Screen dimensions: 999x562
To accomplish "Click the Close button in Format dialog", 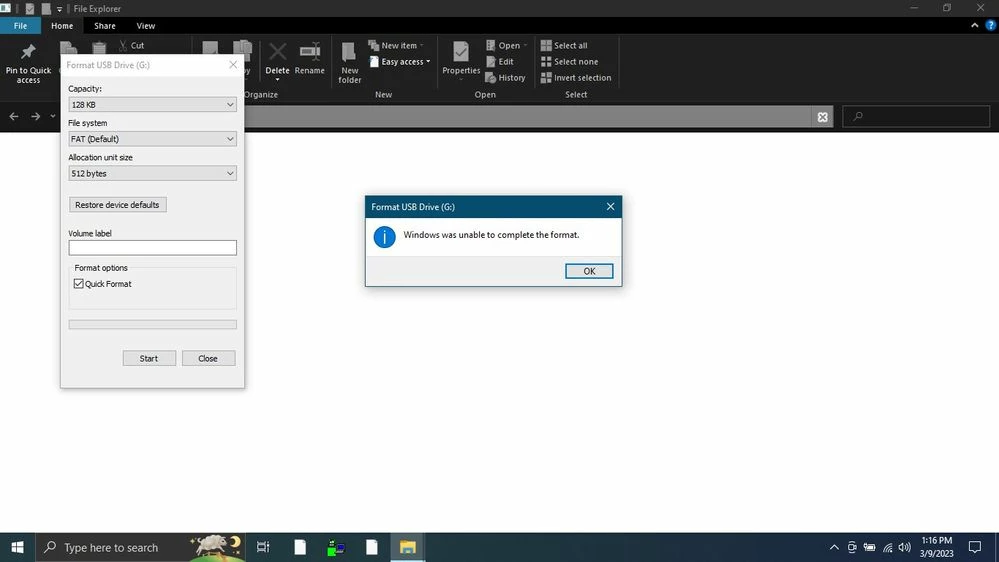I will [x=208, y=358].
